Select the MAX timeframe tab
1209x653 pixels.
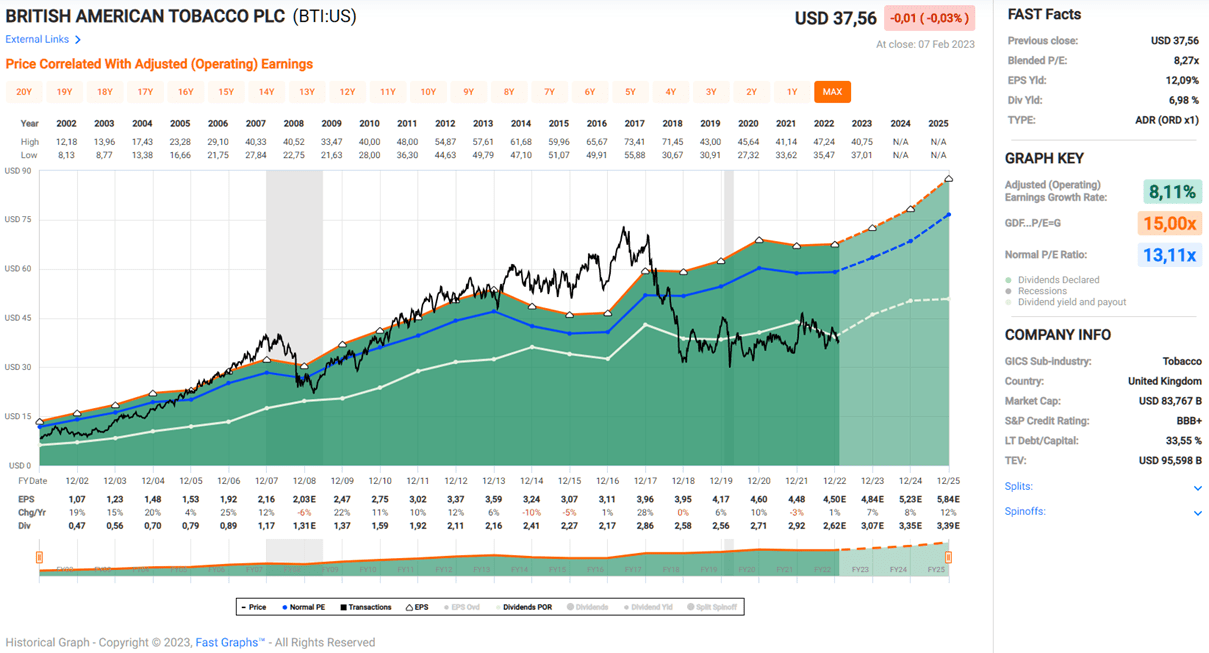832,91
